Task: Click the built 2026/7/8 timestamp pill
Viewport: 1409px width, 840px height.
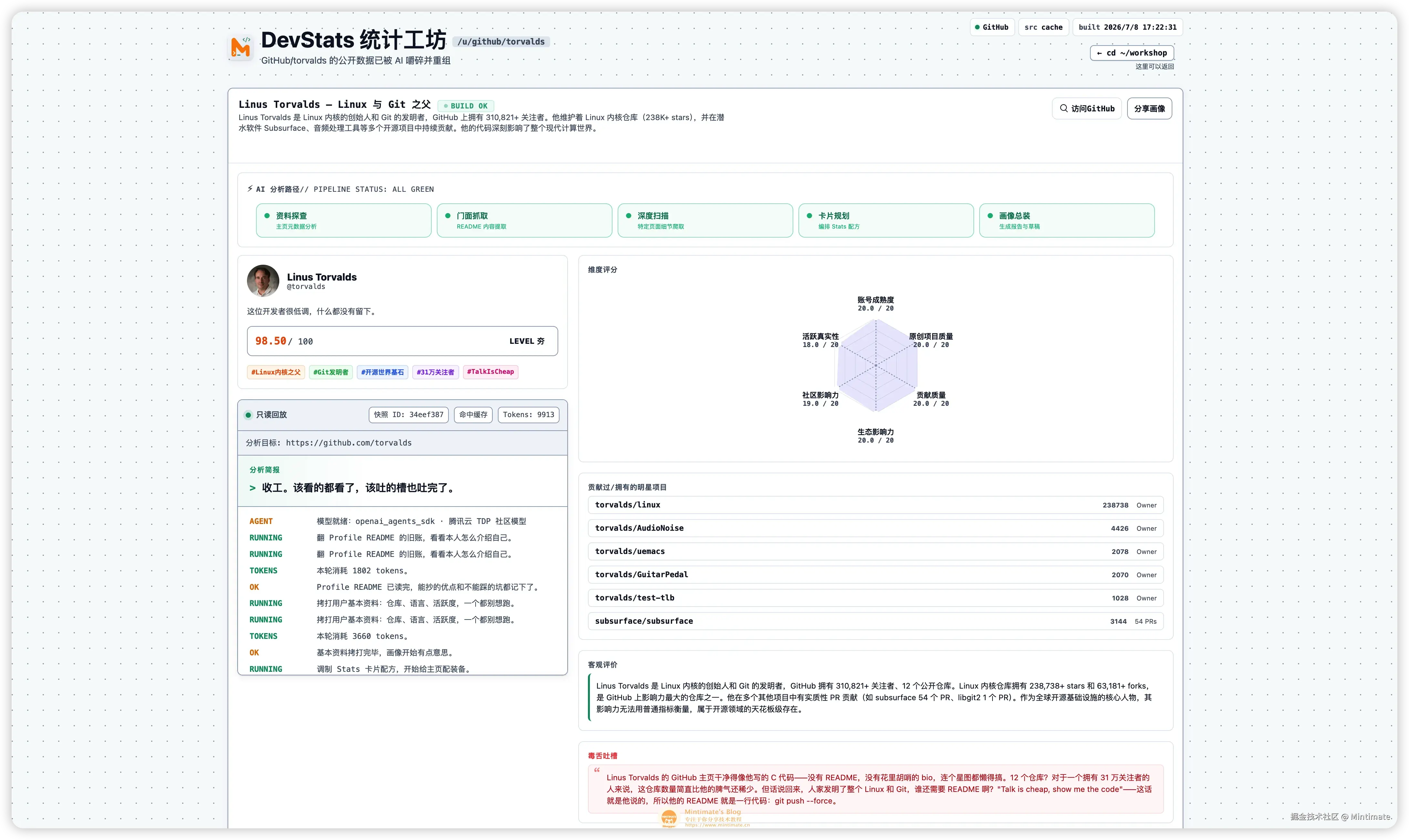Action: (1127, 27)
